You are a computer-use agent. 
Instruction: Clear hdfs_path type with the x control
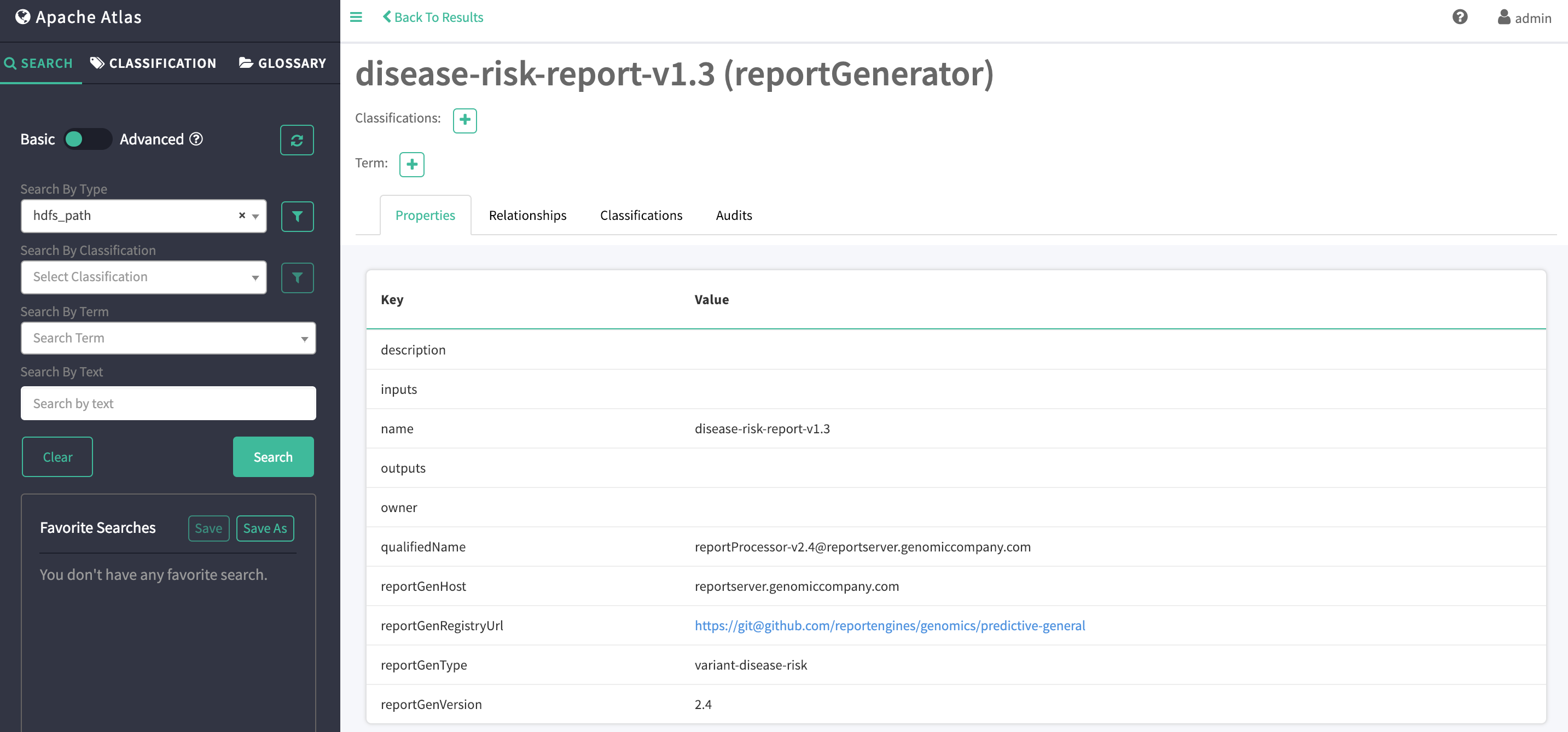(242, 216)
